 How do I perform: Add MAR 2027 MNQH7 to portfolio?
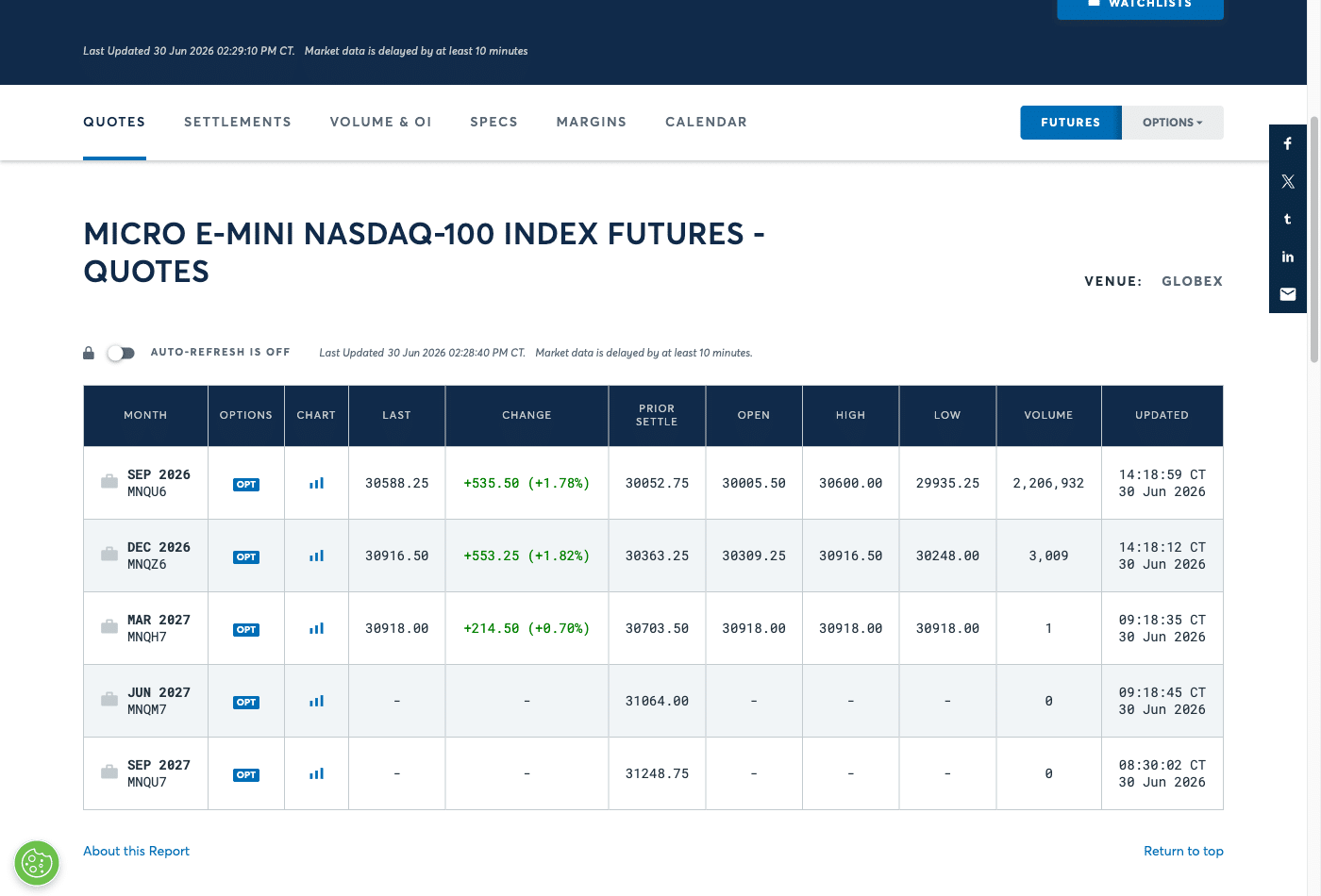pos(109,626)
